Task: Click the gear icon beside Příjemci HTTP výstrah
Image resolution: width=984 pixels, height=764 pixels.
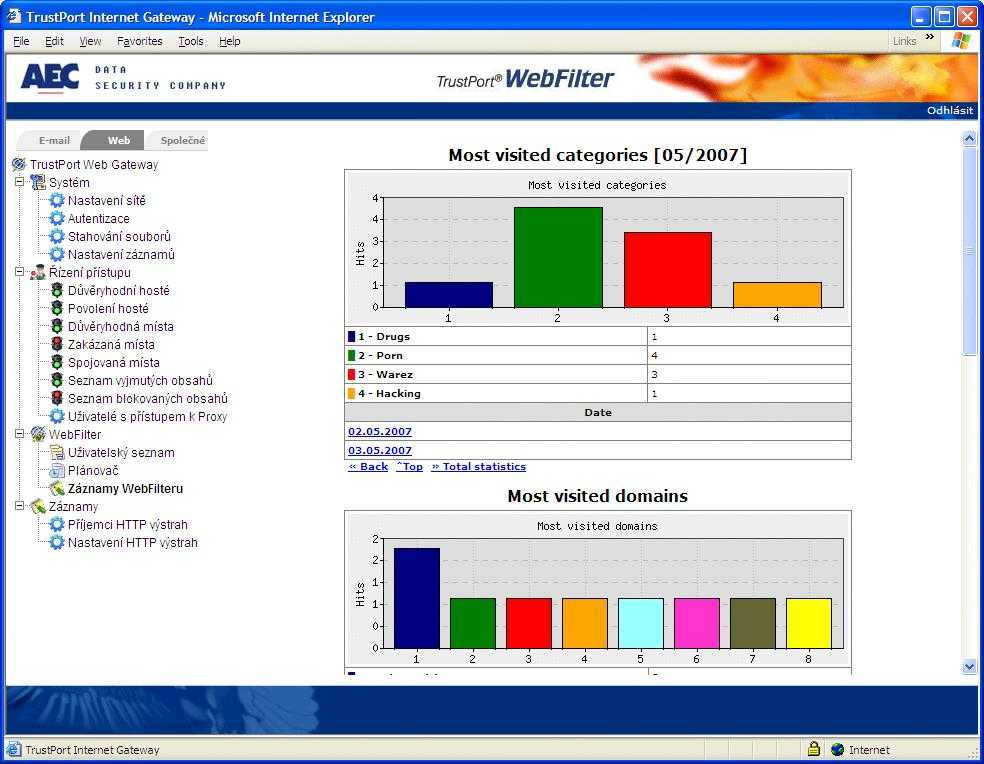Action: pos(56,524)
